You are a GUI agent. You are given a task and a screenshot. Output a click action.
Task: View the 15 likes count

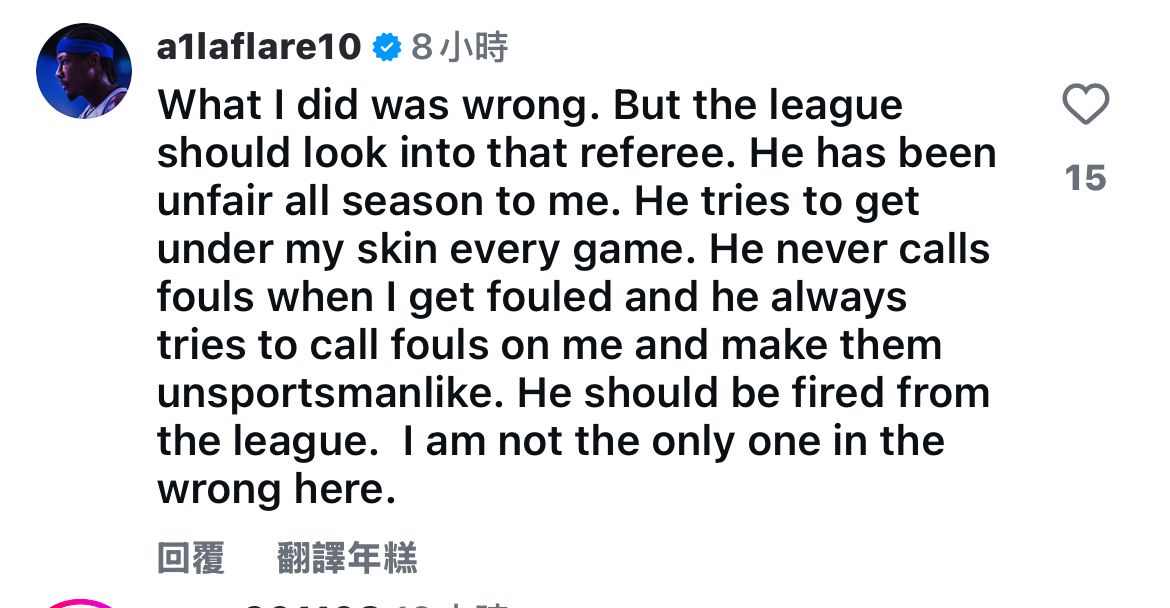[1085, 179]
